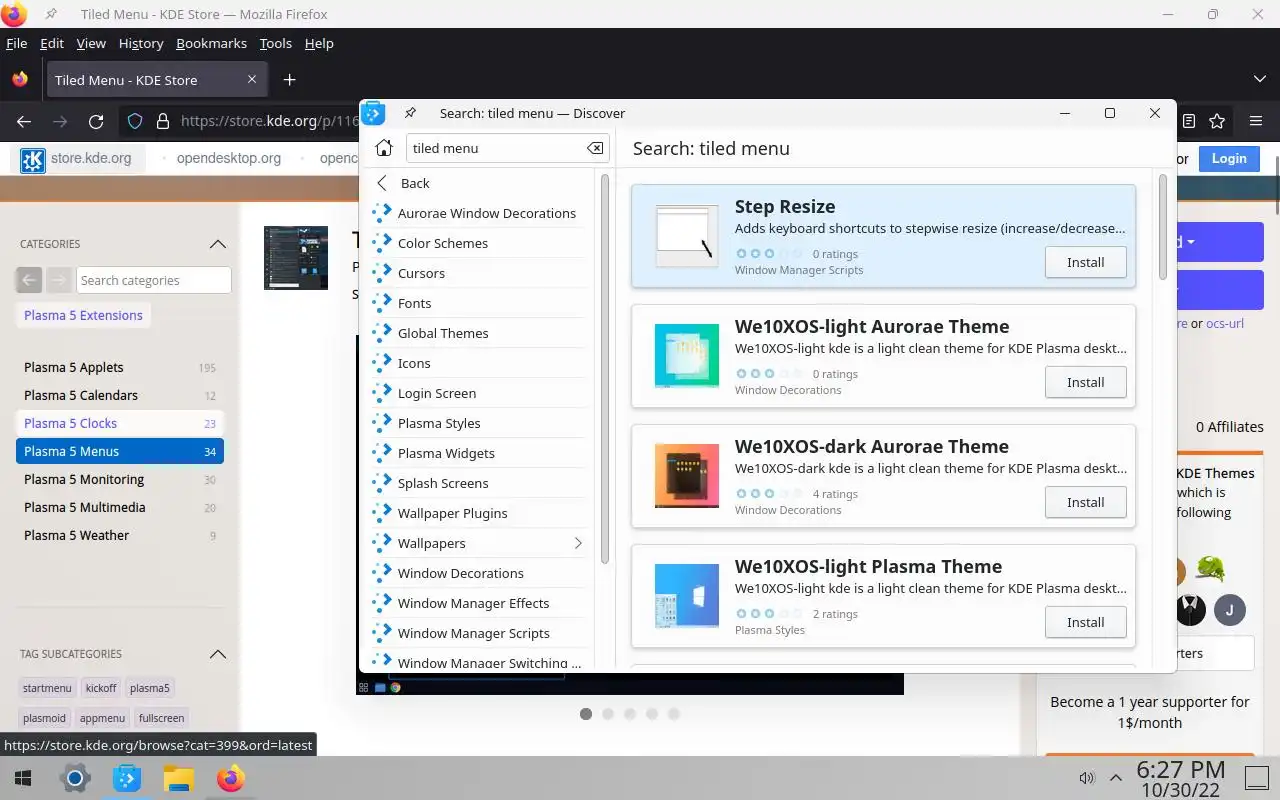
Task: Open the Icons category
Action: pos(477,363)
